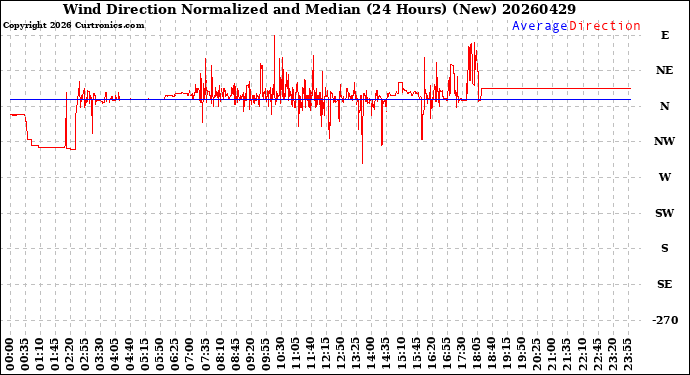Select the -270 axis label
Screen dimensions: 690x375
(x=665, y=320)
